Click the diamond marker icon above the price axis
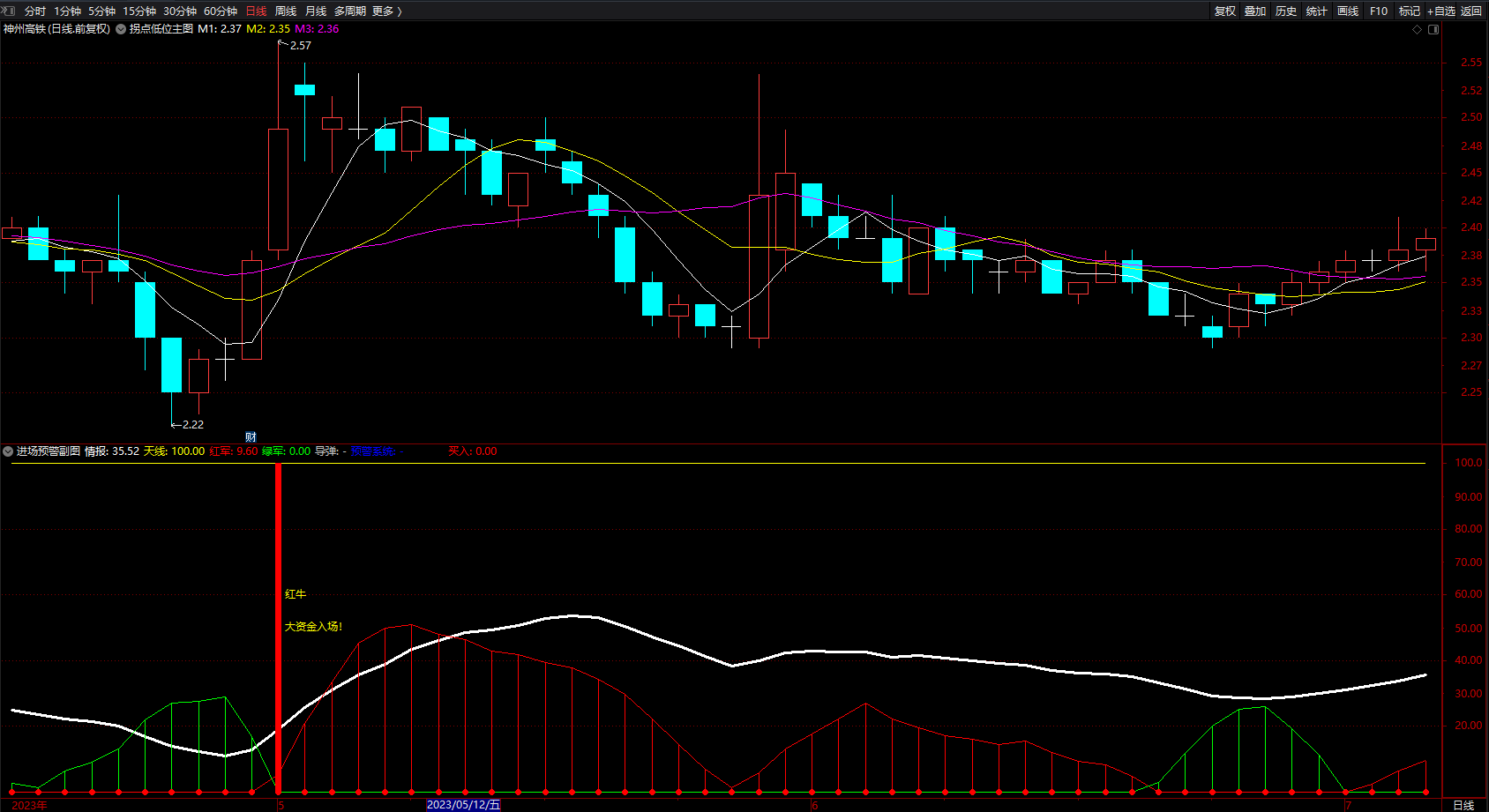The height and width of the screenshot is (812, 1489). tap(1418, 29)
